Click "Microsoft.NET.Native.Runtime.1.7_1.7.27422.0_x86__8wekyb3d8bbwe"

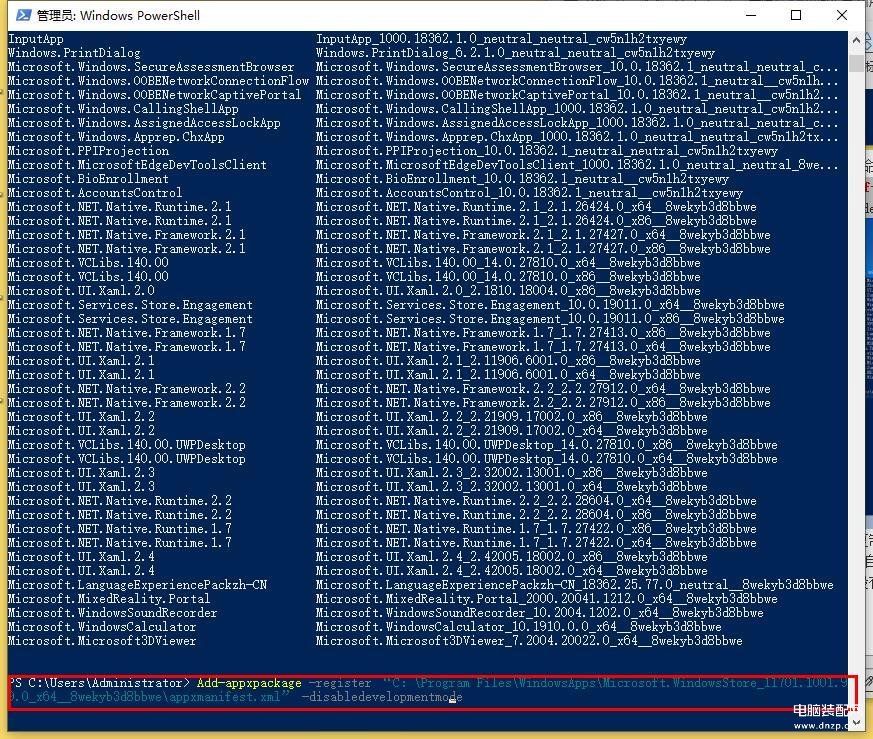[x=536, y=528]
